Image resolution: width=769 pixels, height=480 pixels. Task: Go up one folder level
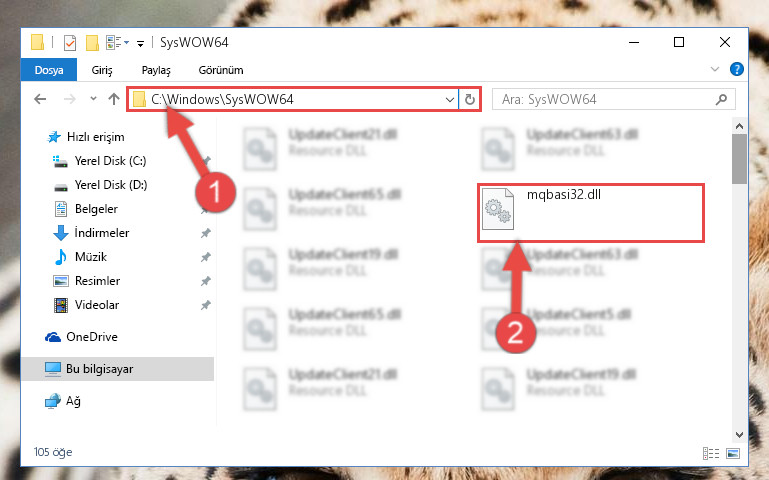tap(114, 100)
